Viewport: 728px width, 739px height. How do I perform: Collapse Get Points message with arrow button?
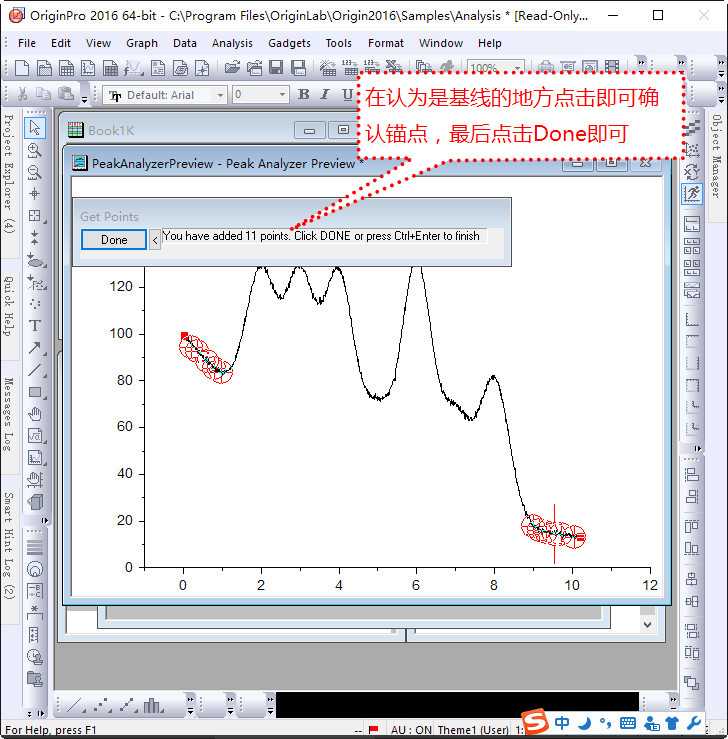[154, 240]
